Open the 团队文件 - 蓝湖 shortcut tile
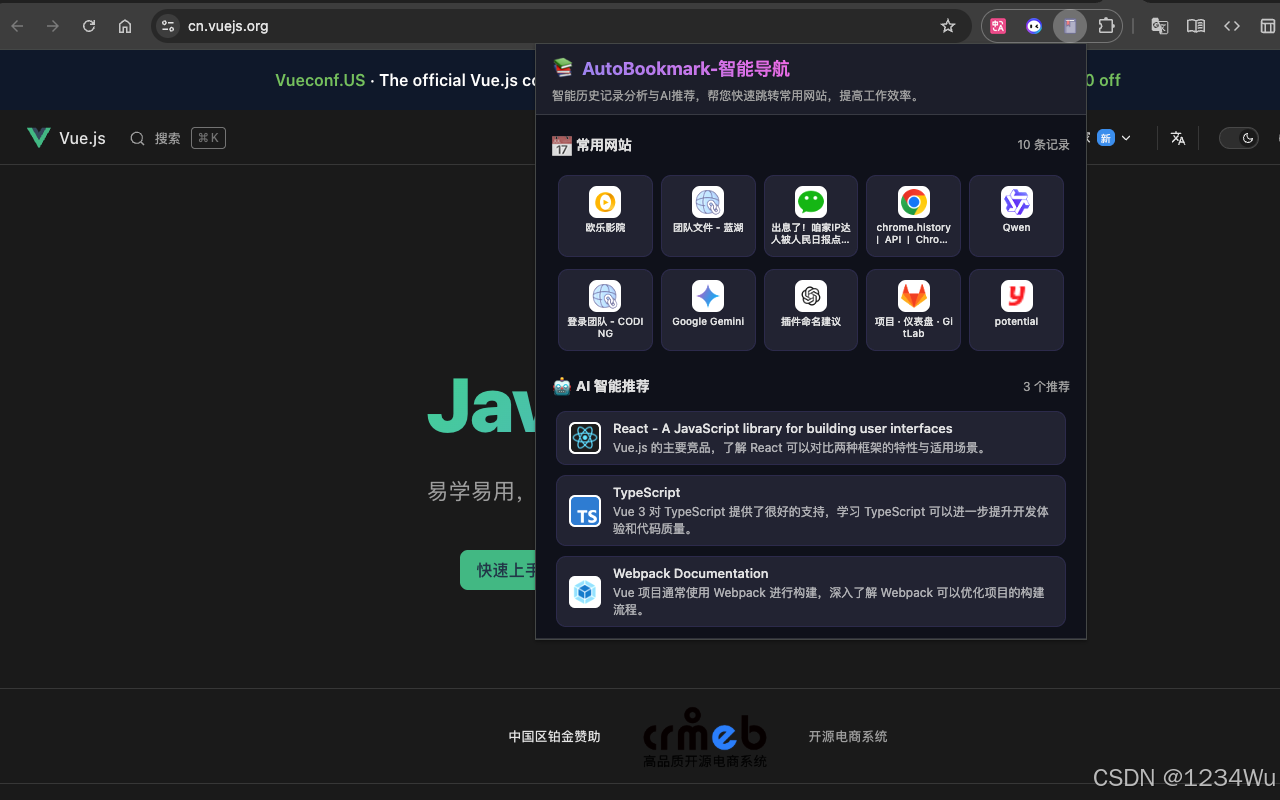 coord(708,216)
